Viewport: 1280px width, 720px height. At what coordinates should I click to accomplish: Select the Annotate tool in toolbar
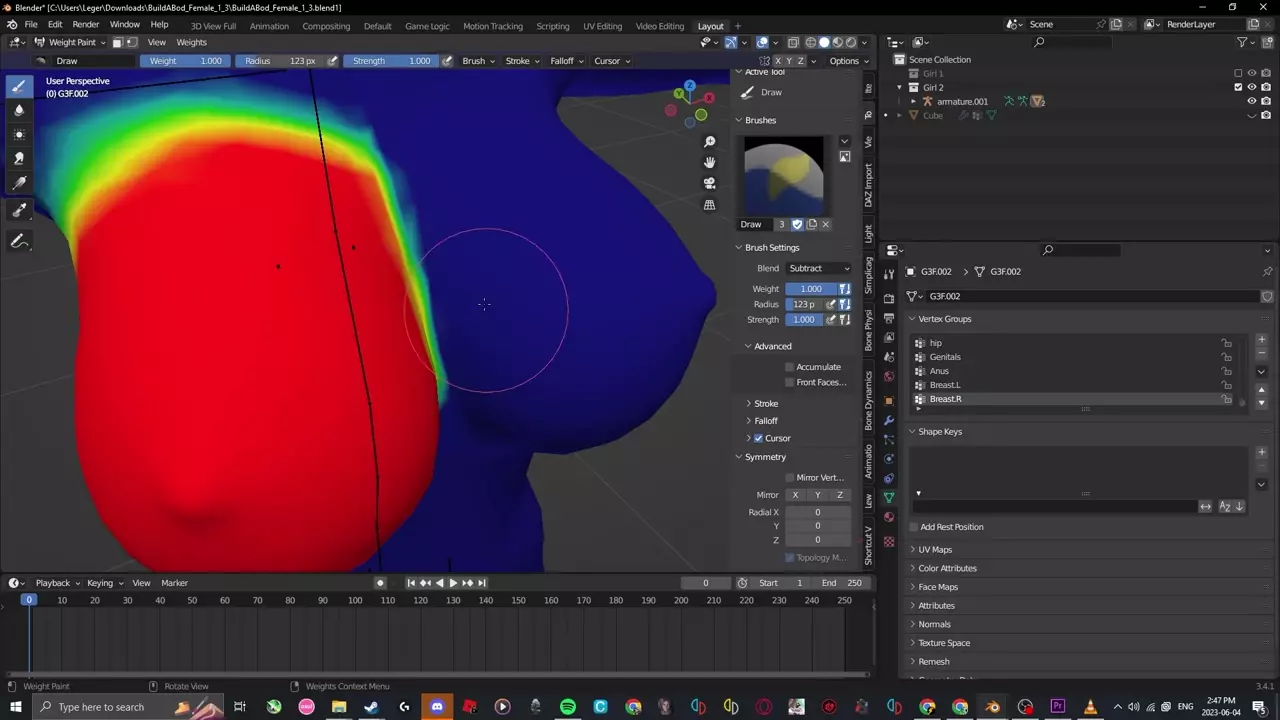coord(19,242)
